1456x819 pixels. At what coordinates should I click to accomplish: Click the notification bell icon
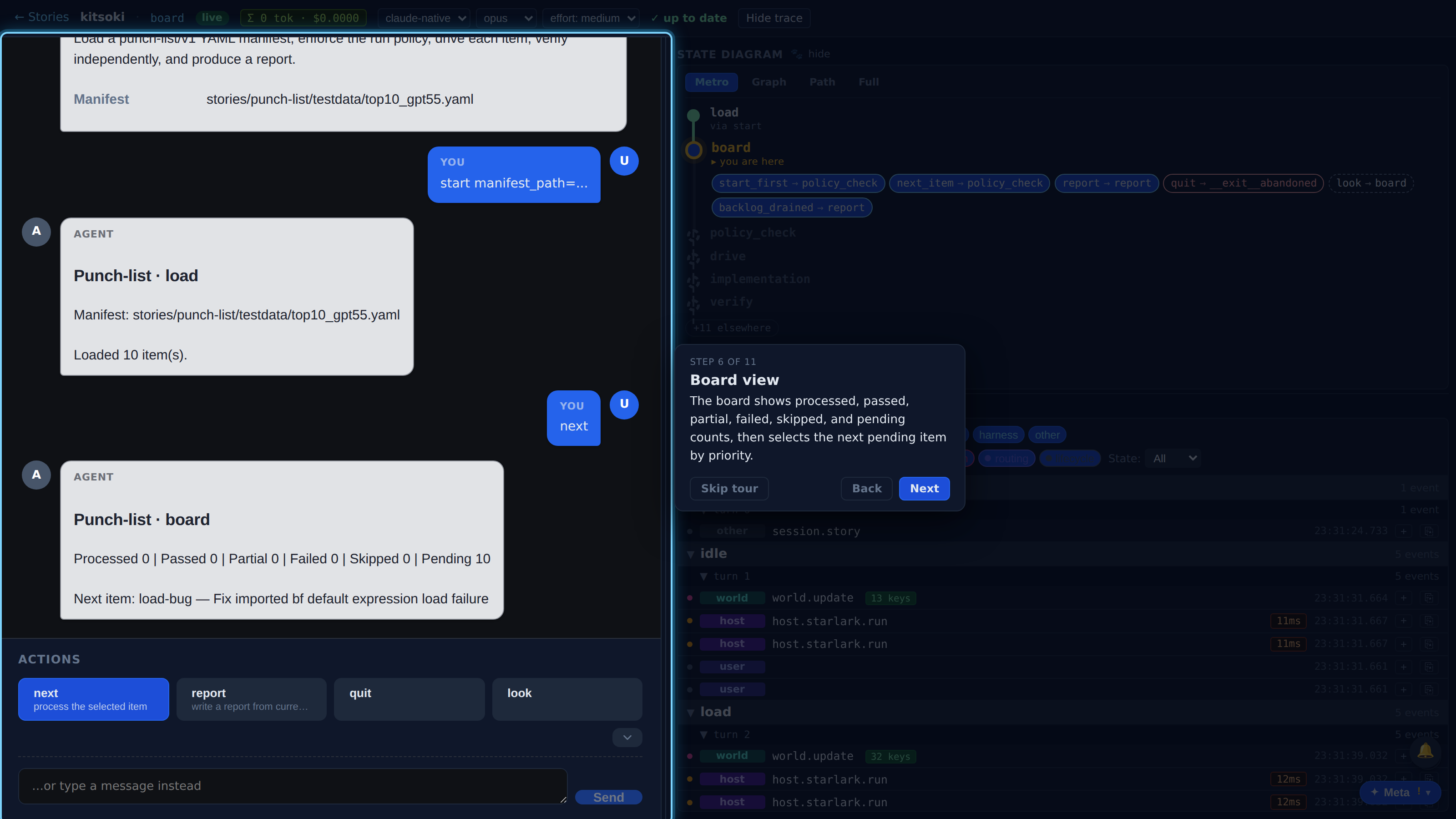pyautogui.click(x=1425, y=751)
